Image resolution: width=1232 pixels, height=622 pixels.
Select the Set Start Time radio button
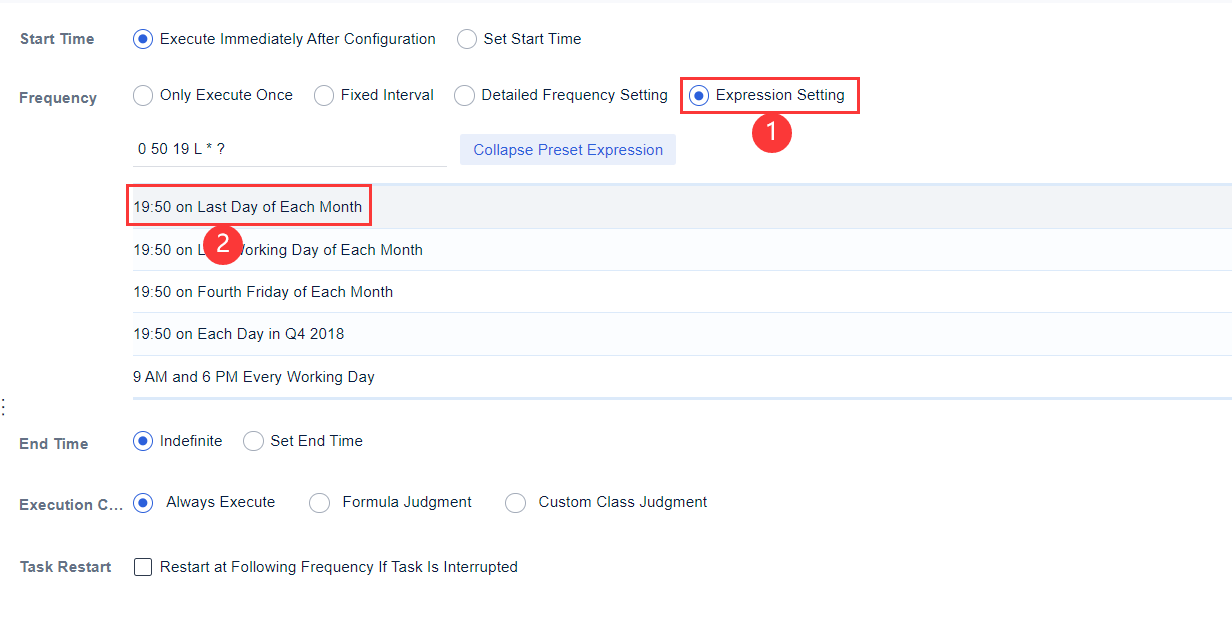tap(466, 38)
